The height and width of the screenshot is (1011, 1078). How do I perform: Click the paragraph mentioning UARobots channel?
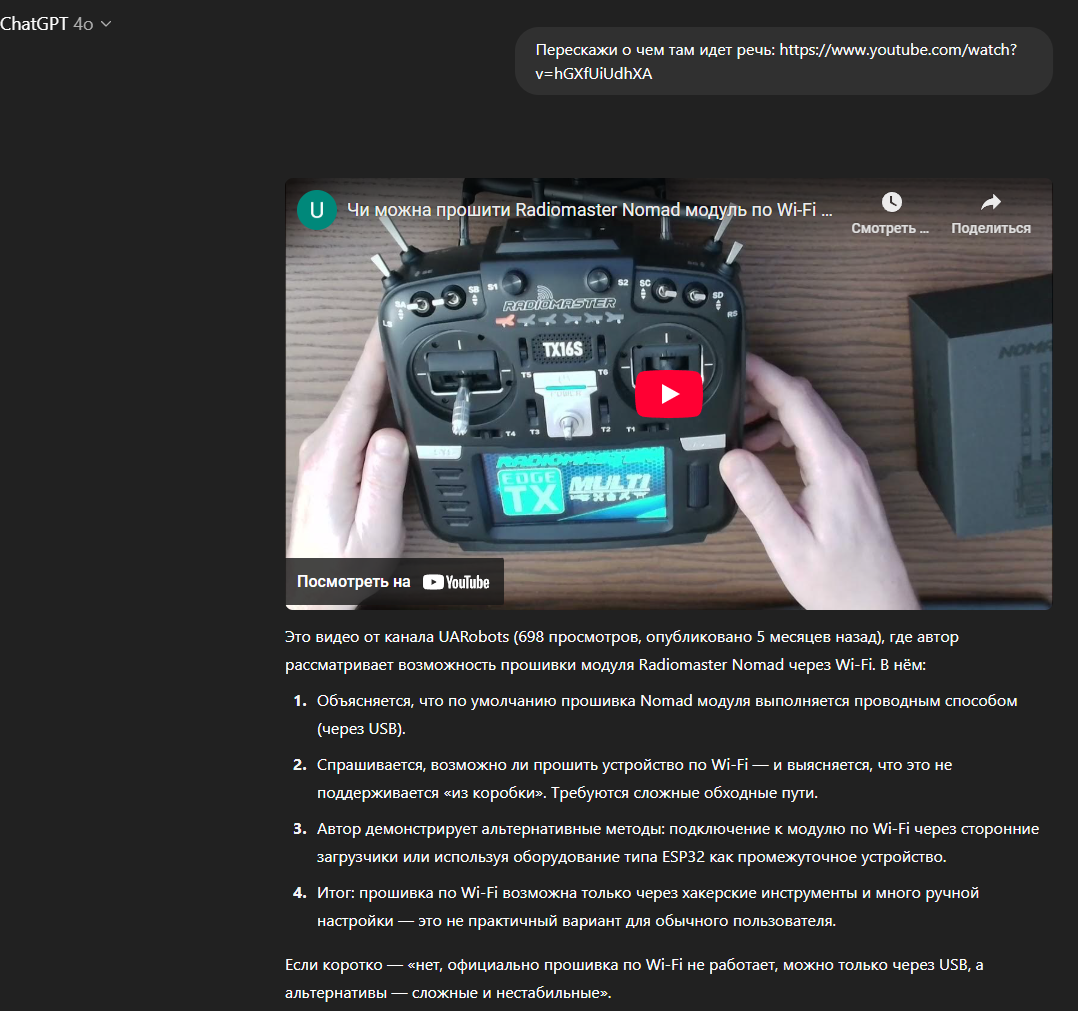[x=621, y=649]
